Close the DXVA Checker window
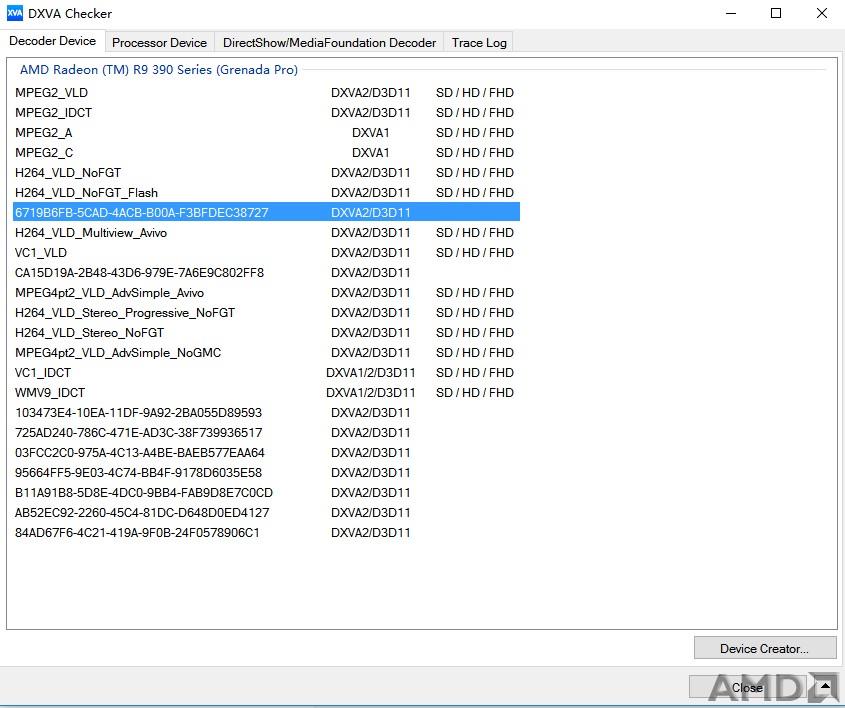Screen dimensions: 845x708 tap(822, 13)
